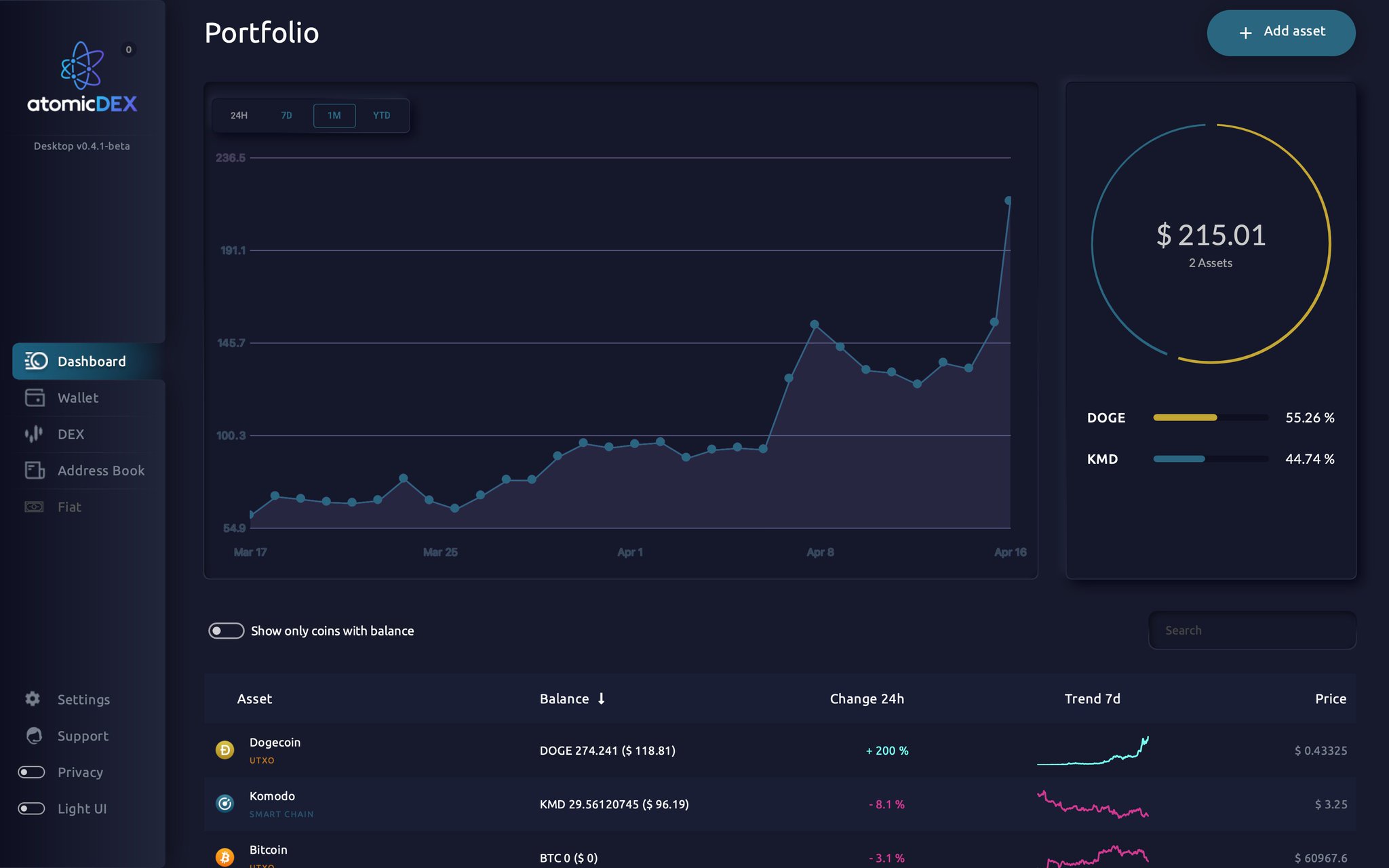Click the SMART CHAIN tag under Komodo
The width and height of the screenshot is (1389, 868).
(281, 814)
